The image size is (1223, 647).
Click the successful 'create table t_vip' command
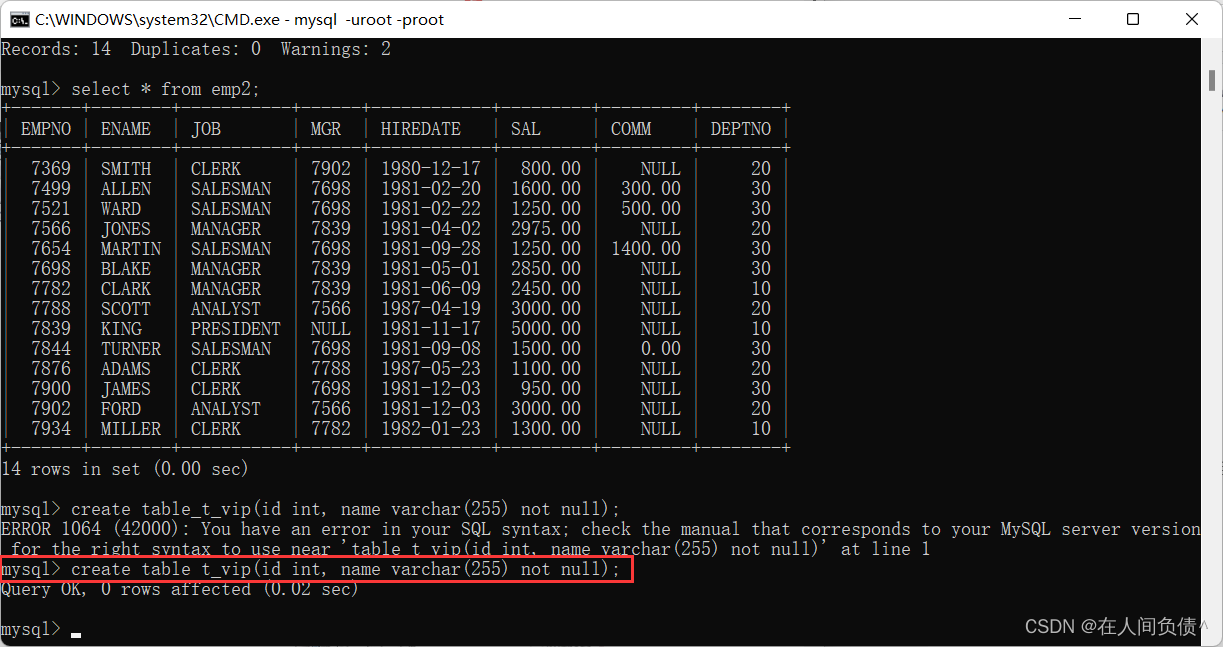pos(346,569)
